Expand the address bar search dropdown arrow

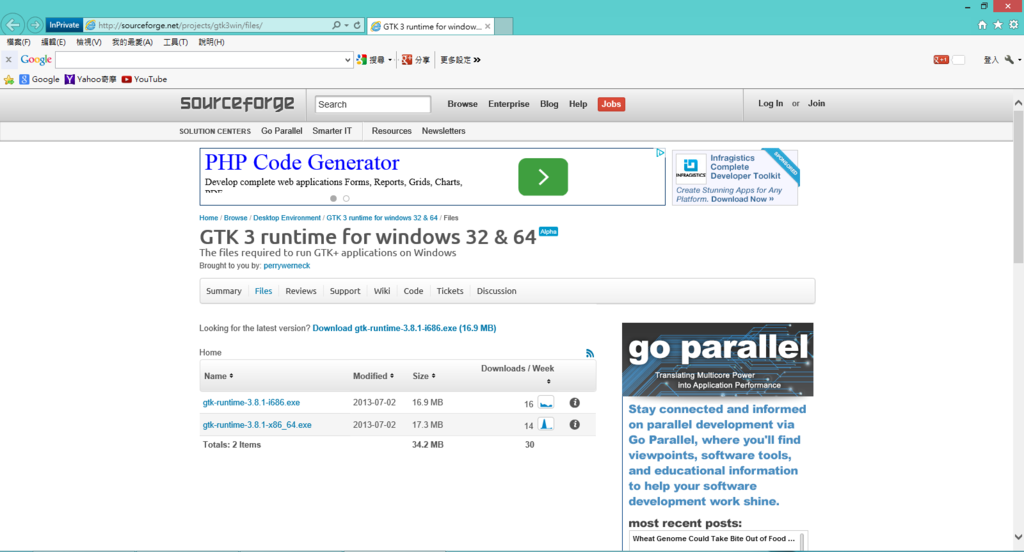[x=346, y=25]
